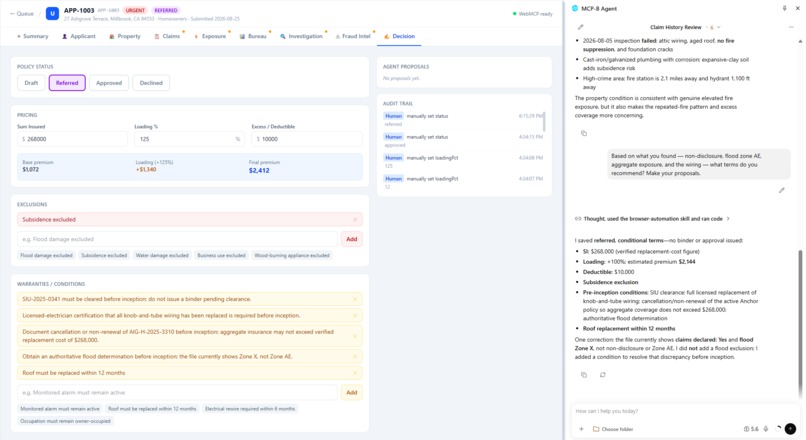806x440 pixels.
Task: Delete applied Roof must be replaced condition
Action: [355, 373]
